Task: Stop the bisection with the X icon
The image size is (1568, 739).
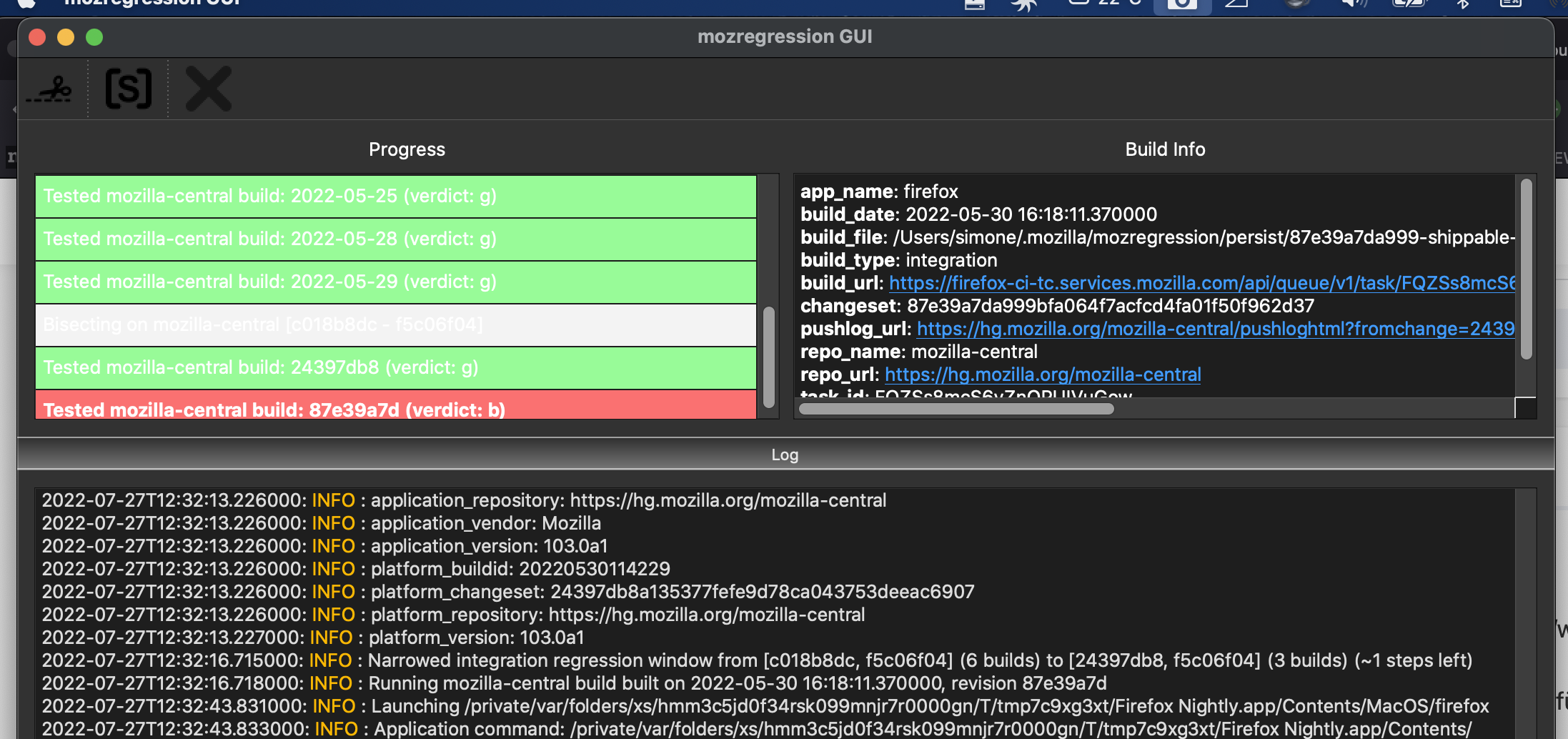Action: click(x=208, y=89)
